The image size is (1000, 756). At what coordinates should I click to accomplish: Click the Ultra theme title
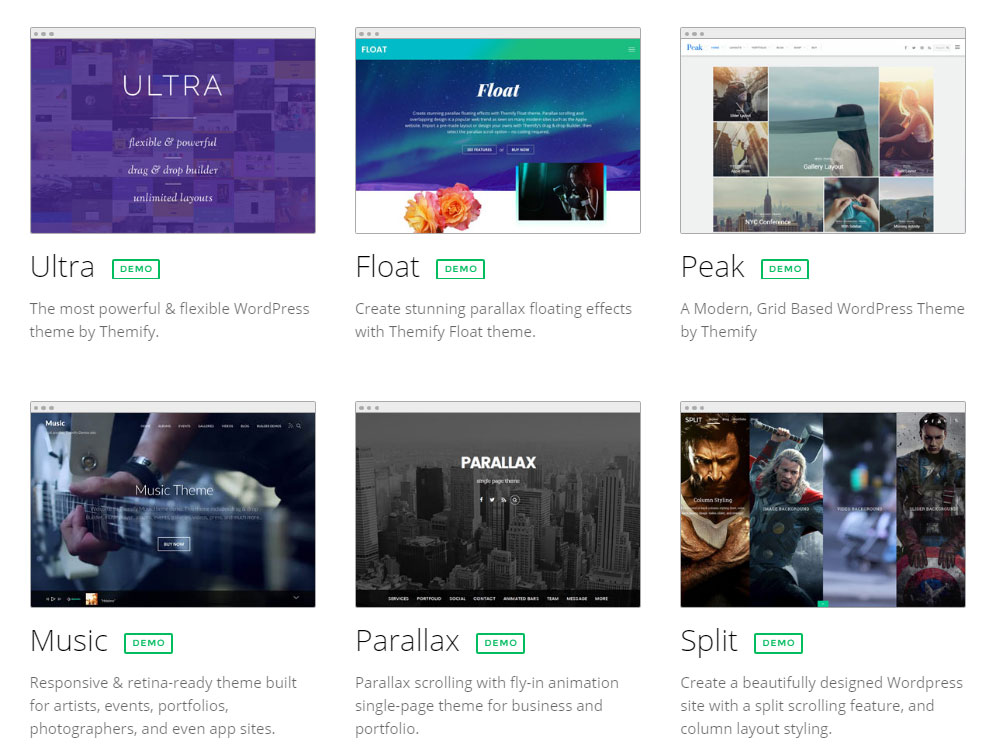(x=62, y=267)
